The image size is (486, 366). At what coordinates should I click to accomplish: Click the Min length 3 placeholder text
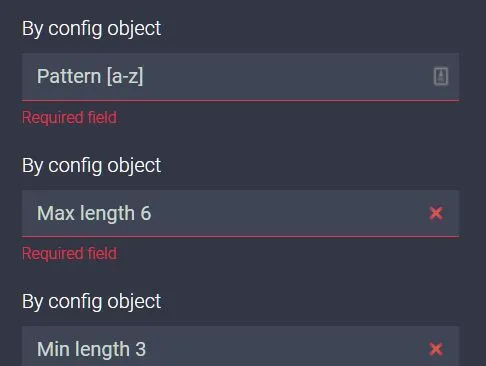[x=91, y=349]
